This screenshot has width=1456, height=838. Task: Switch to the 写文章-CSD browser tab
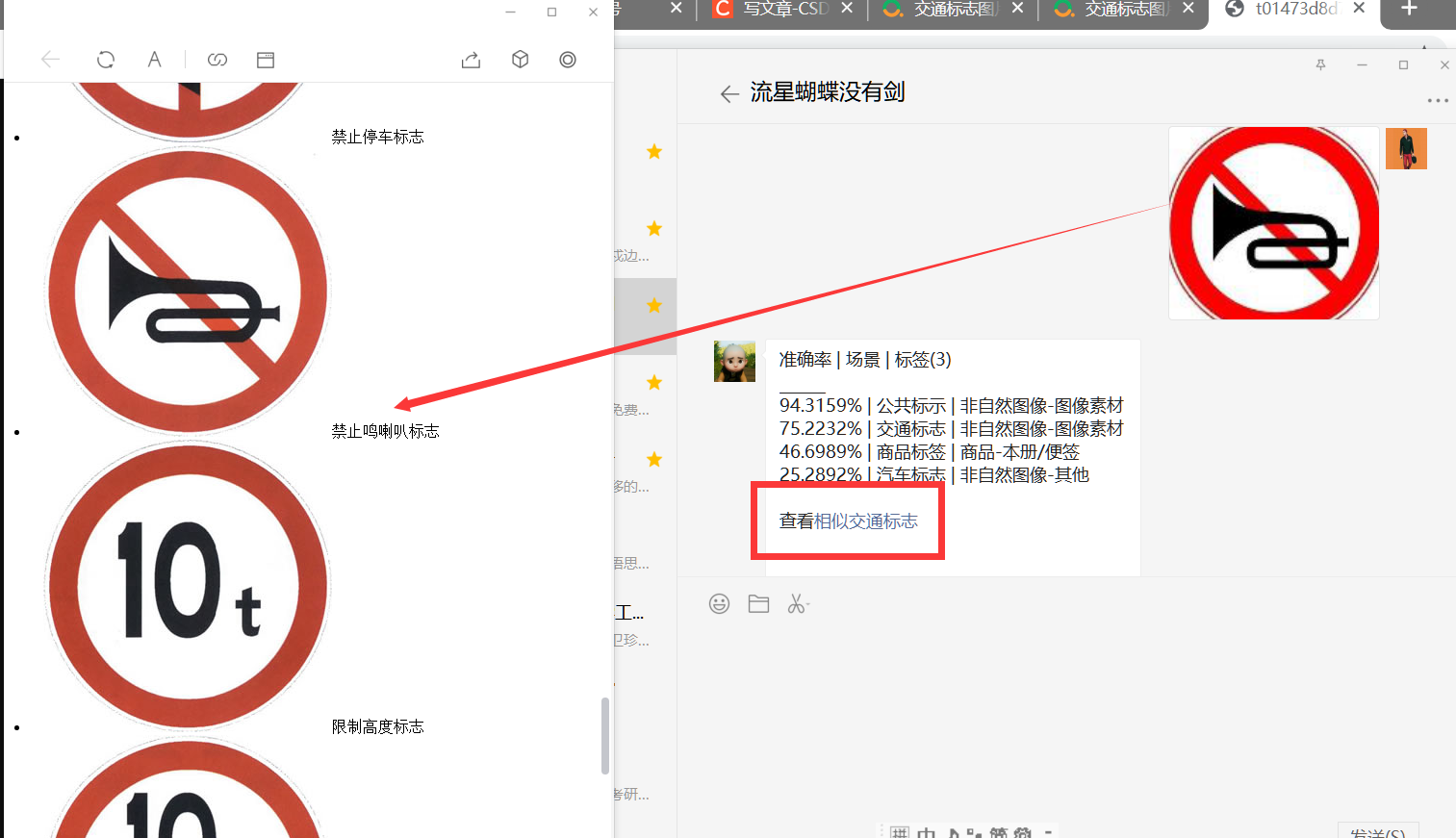click(x=784, y=9)
